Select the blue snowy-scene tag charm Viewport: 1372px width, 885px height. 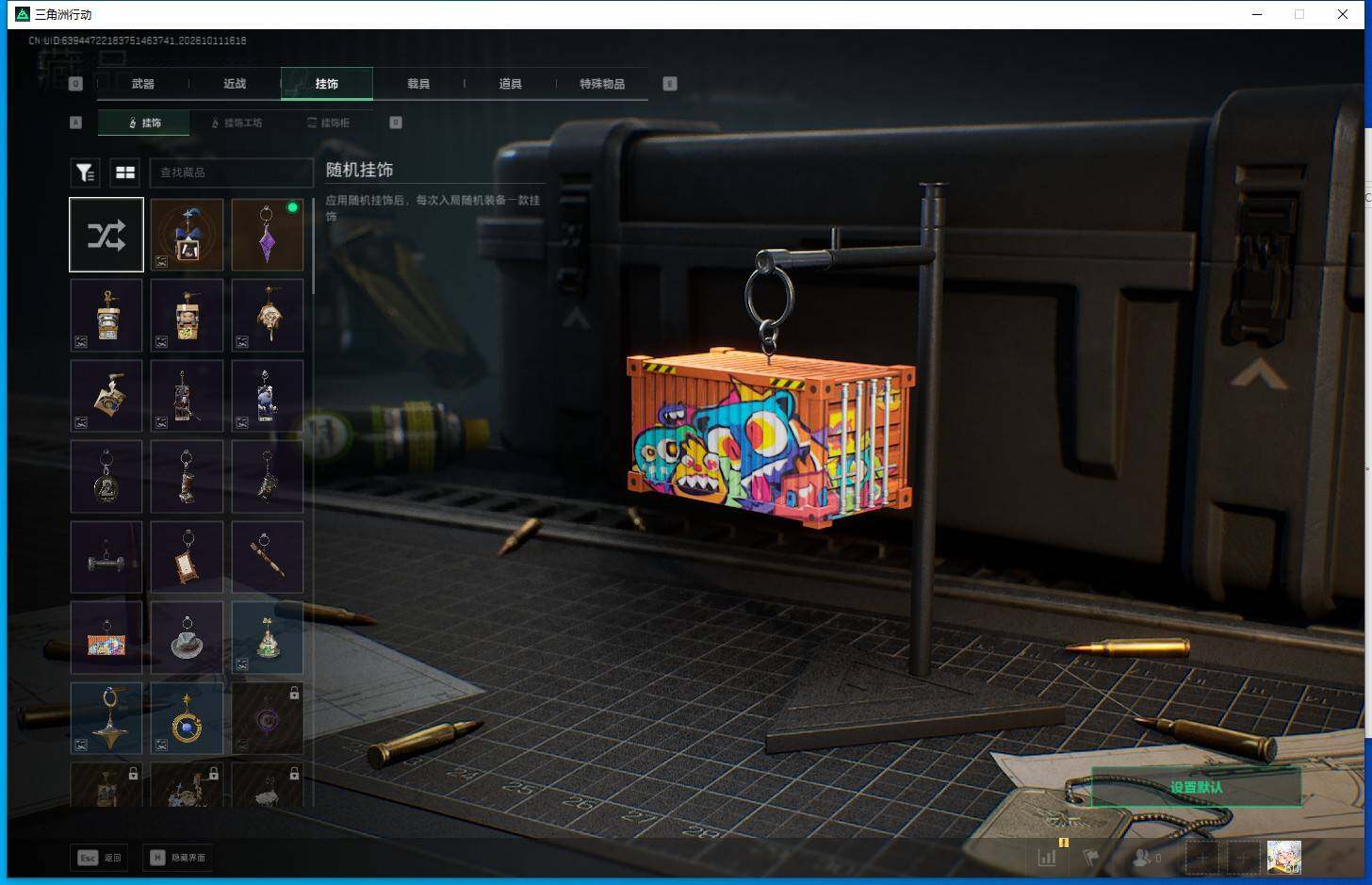pos(268,396)
